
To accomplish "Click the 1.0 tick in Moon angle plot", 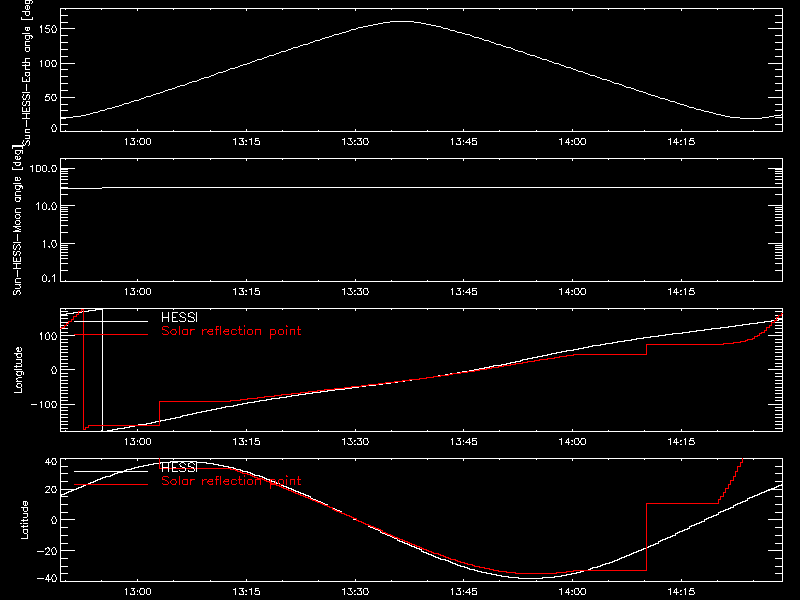I will pos(49,244).
